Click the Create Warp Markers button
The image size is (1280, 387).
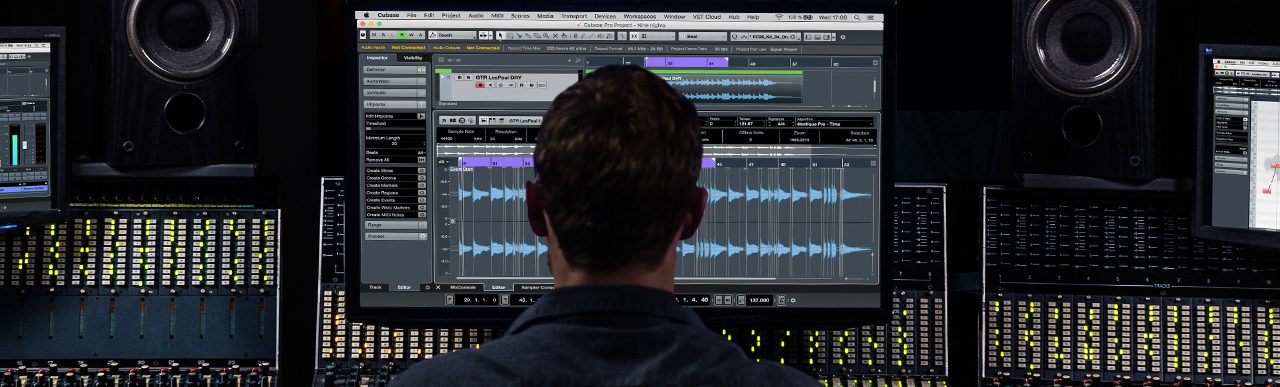click(394, 207)
